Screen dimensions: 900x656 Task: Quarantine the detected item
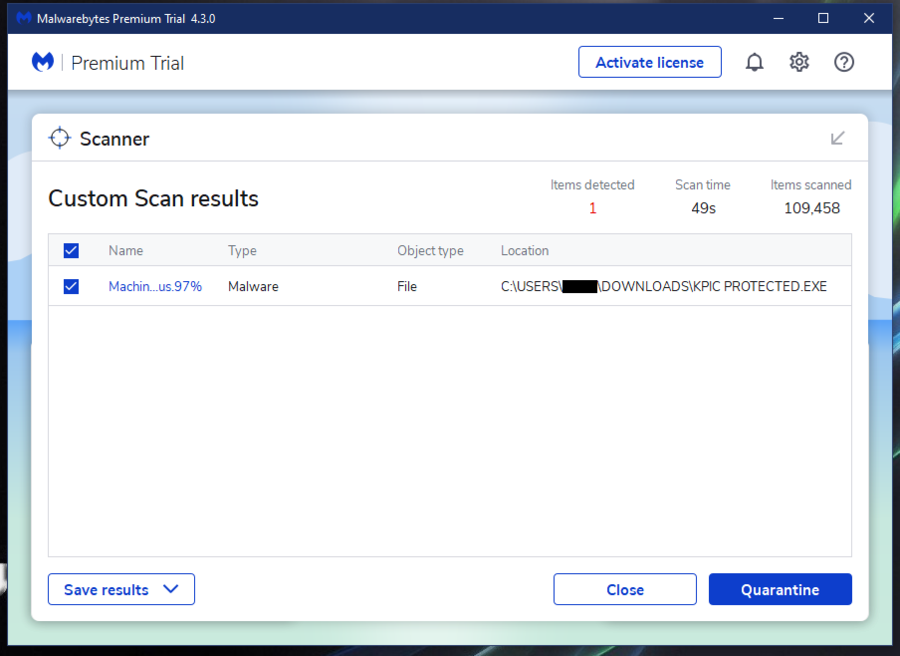click(x=780, y=589)
